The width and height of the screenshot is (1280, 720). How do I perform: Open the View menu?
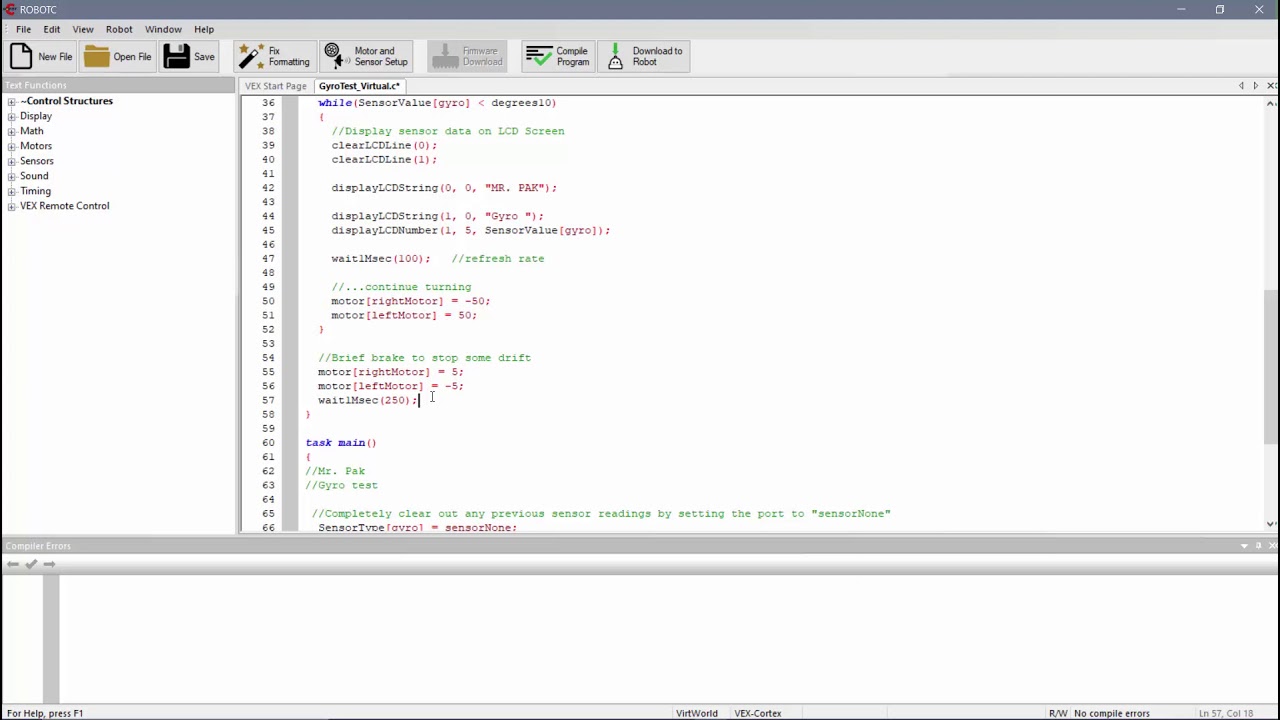click(83, 29)
